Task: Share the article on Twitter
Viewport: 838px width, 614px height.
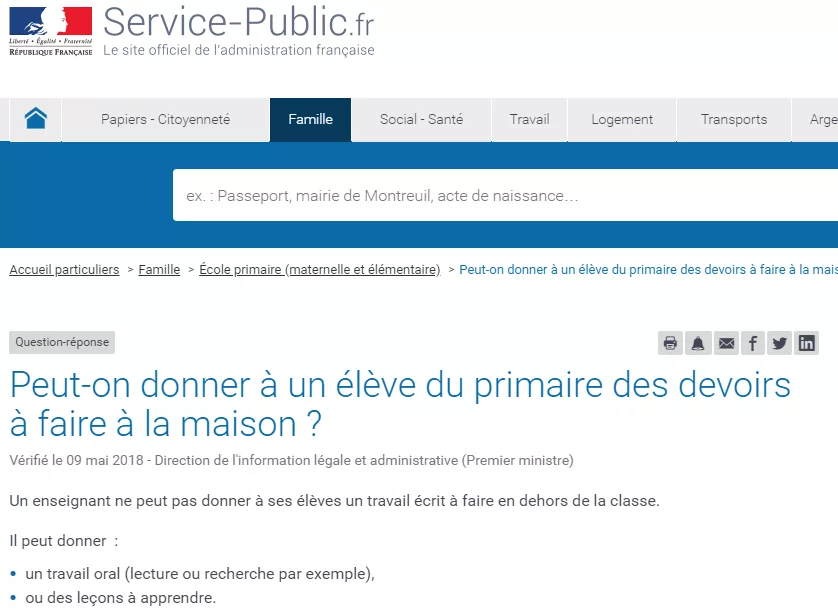Action: point(779,343)
